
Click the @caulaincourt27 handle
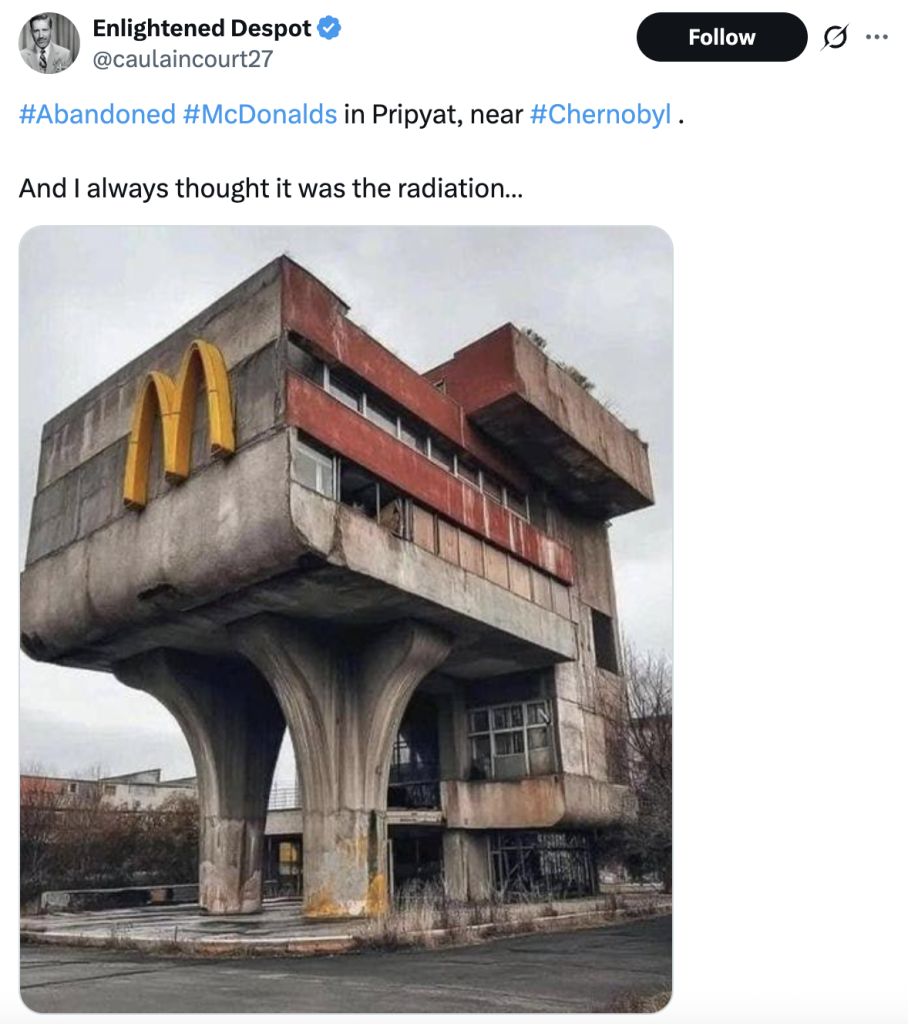pos(183,59)
